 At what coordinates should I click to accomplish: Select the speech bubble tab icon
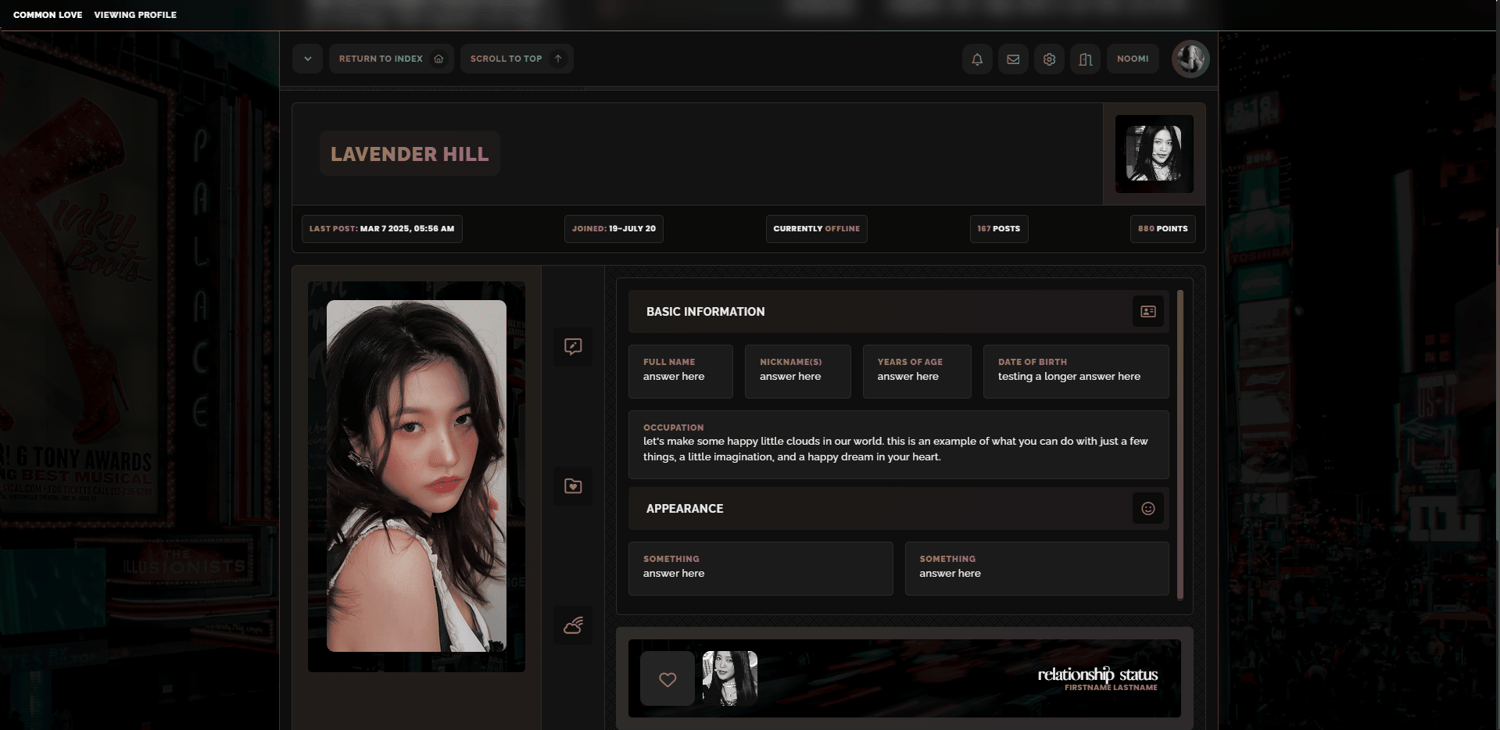pyautogui.click(x=573, y=347)
